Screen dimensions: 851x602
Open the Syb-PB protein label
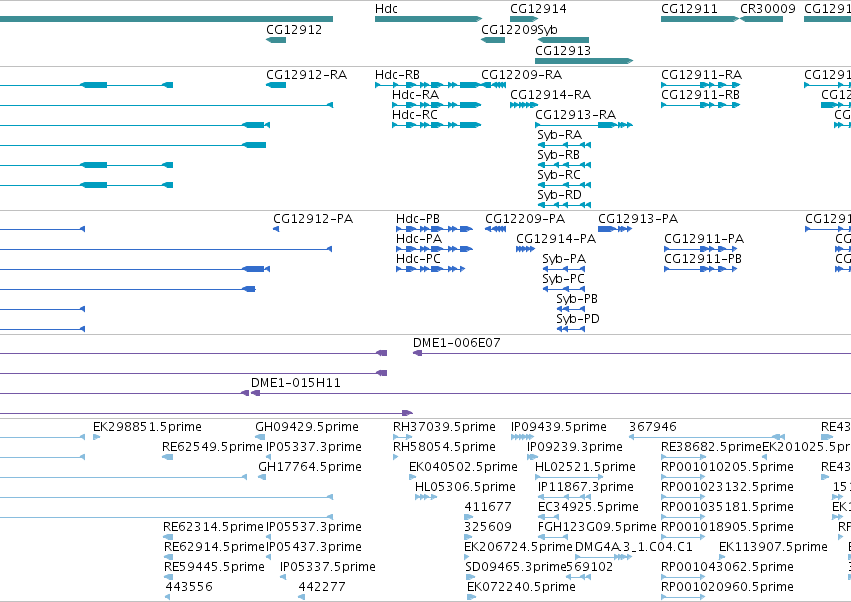point(577,299)
